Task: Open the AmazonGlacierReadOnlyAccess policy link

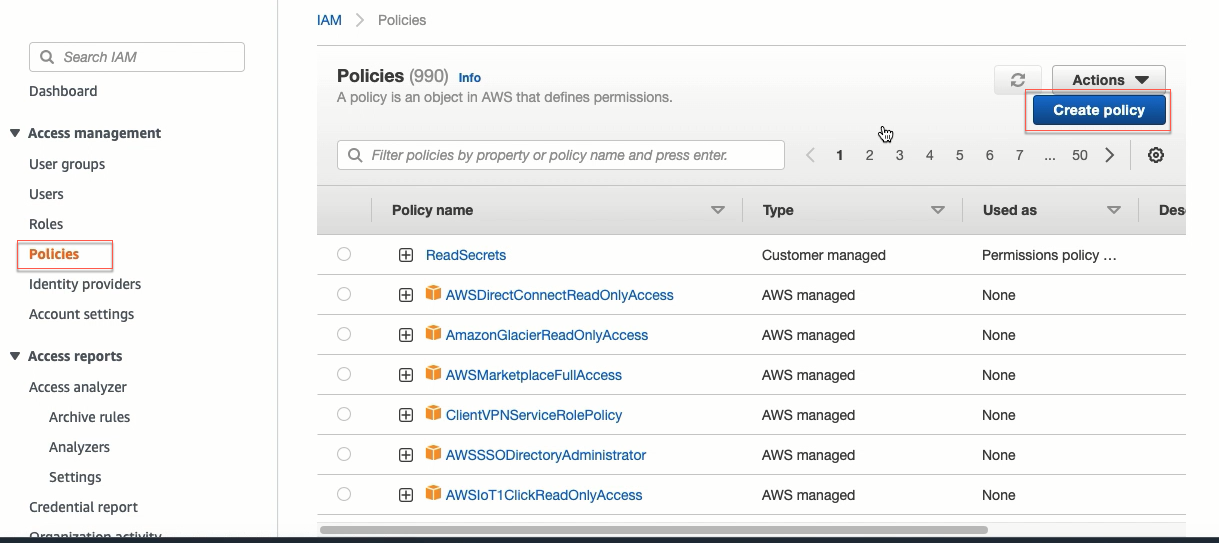Action: point(547,335)
